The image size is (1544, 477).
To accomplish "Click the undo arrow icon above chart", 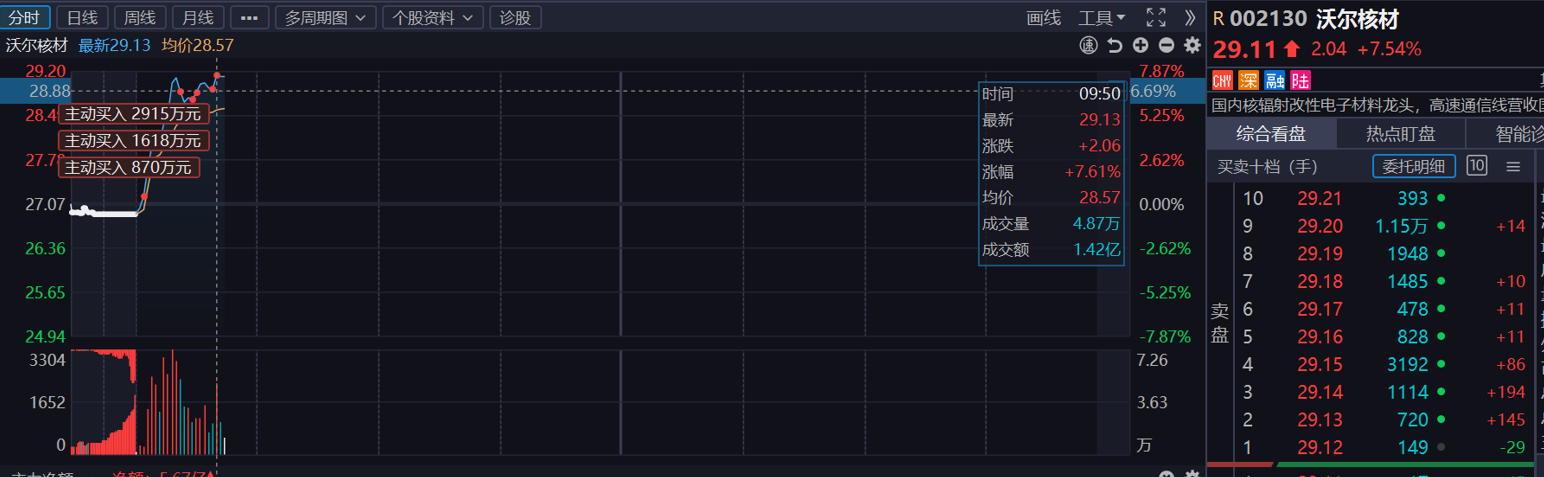I will tap(1115, 45).
